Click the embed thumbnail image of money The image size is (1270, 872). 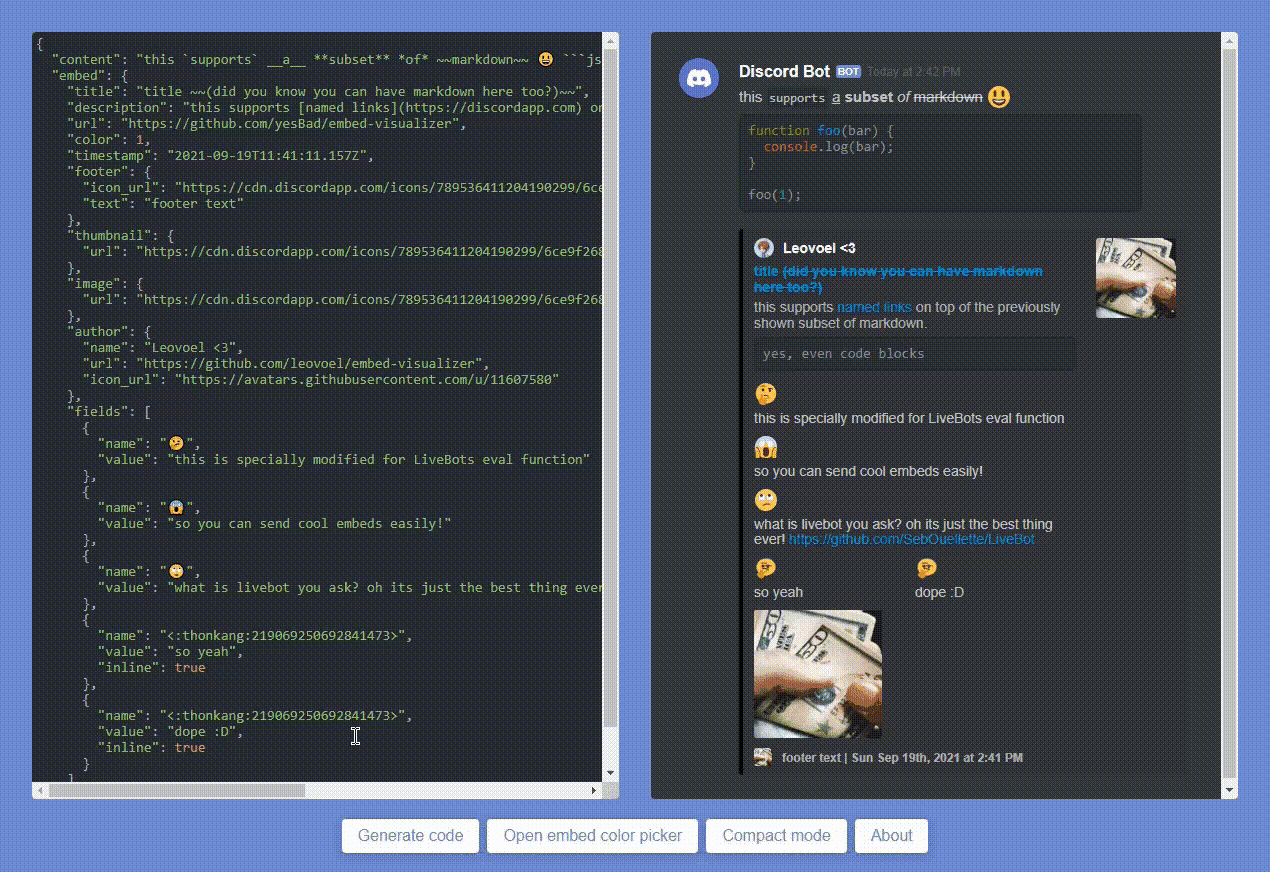coord(1136,278)
